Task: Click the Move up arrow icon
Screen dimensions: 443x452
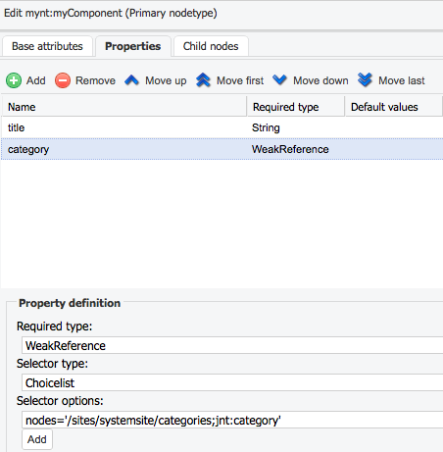Action: pyautogui.click(x=132, y=80)
